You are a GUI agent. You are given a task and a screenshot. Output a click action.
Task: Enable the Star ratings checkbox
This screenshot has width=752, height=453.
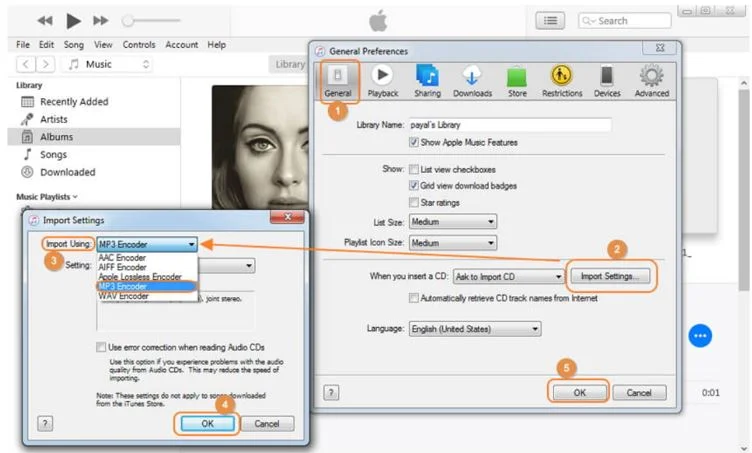[x=414, y=202]
